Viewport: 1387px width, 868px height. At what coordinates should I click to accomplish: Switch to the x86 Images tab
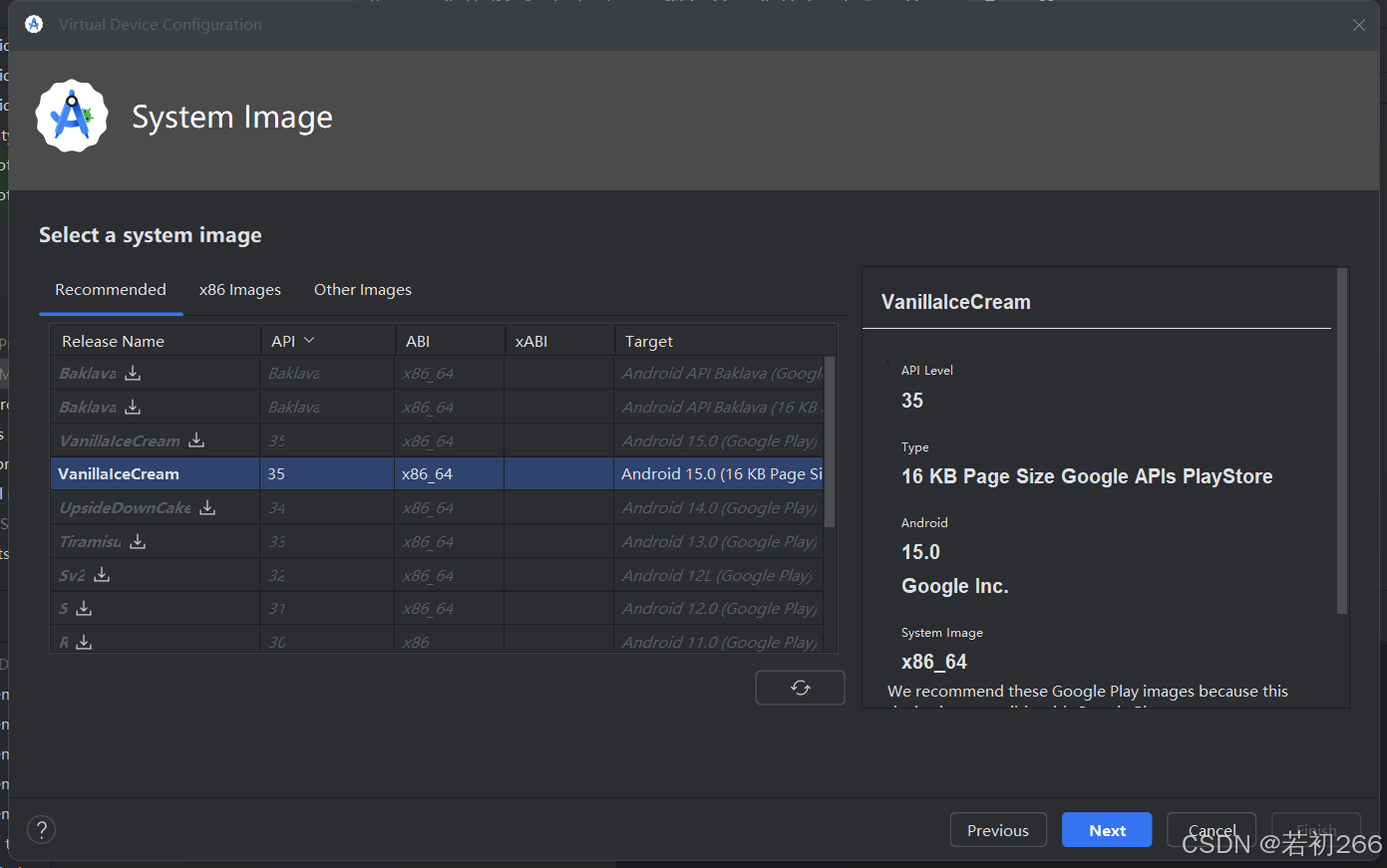coord(240,290)
